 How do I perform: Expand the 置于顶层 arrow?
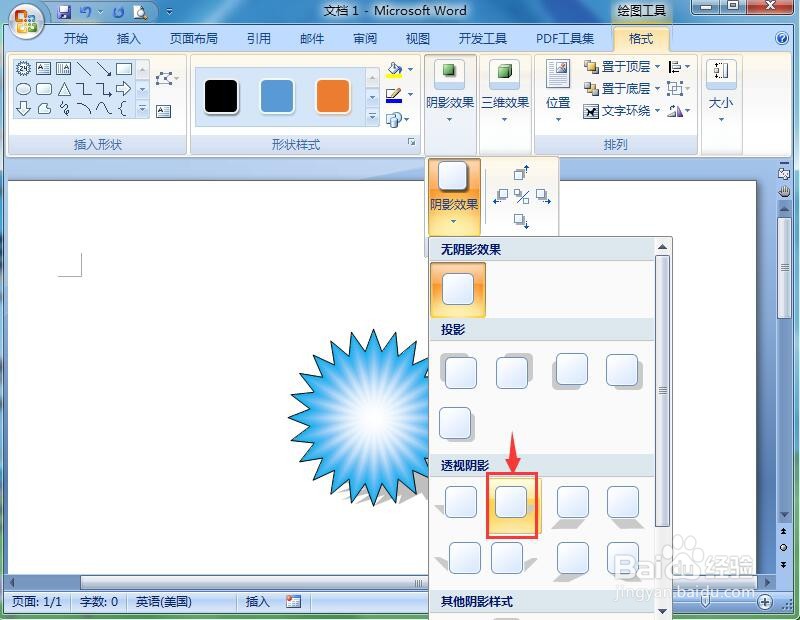[x=657, y=67]
